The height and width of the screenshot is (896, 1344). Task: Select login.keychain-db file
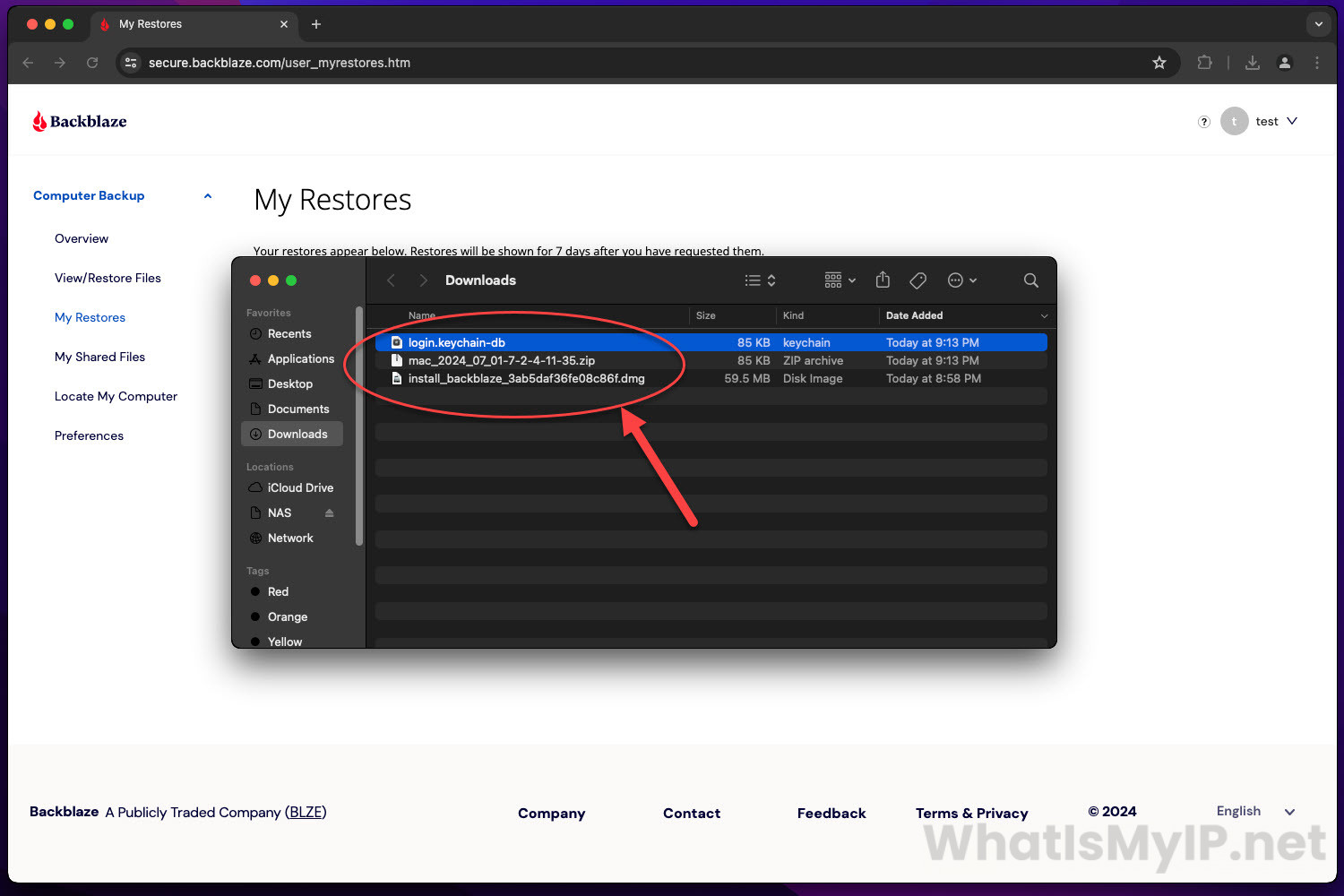[x=711, y=342]
